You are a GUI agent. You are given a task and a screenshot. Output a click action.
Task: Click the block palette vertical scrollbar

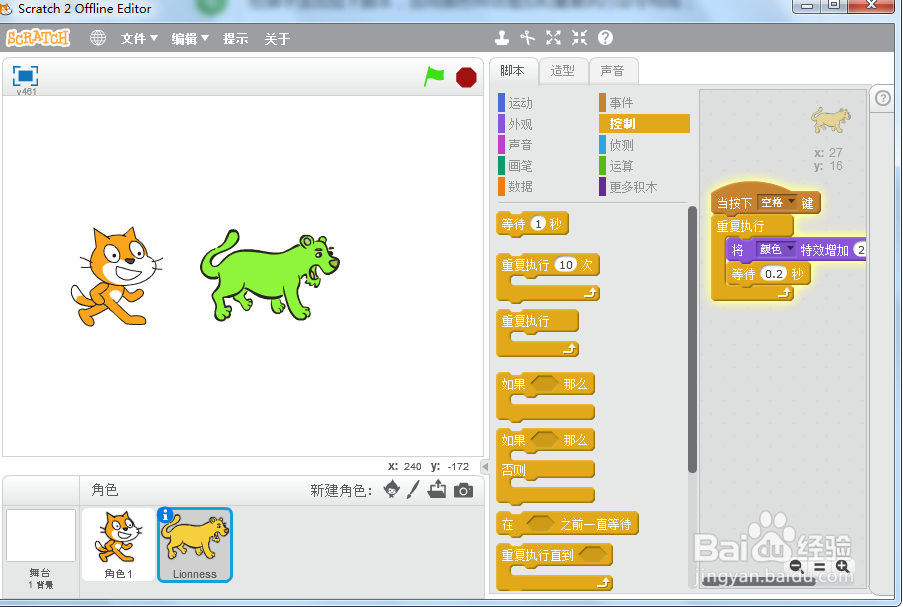coord(692,340)
